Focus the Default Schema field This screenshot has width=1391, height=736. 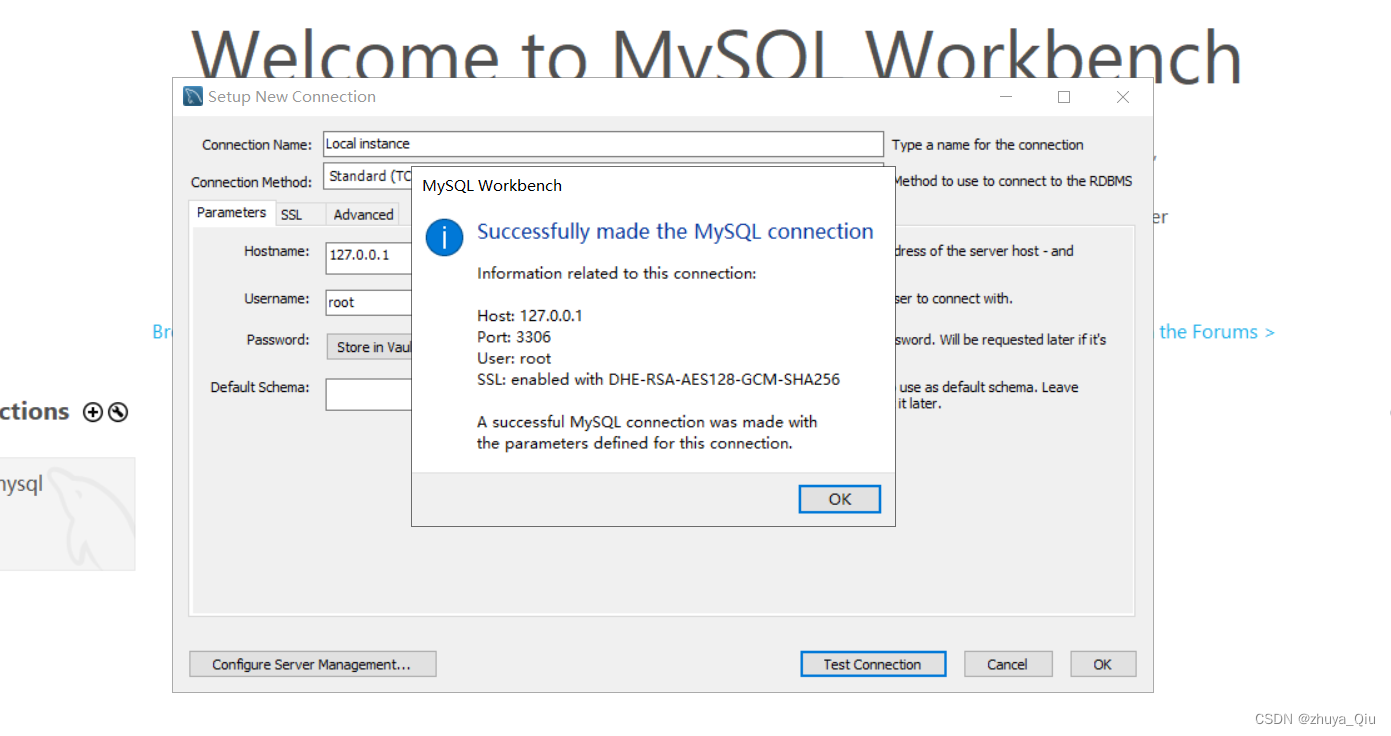[x=368, y=394]
